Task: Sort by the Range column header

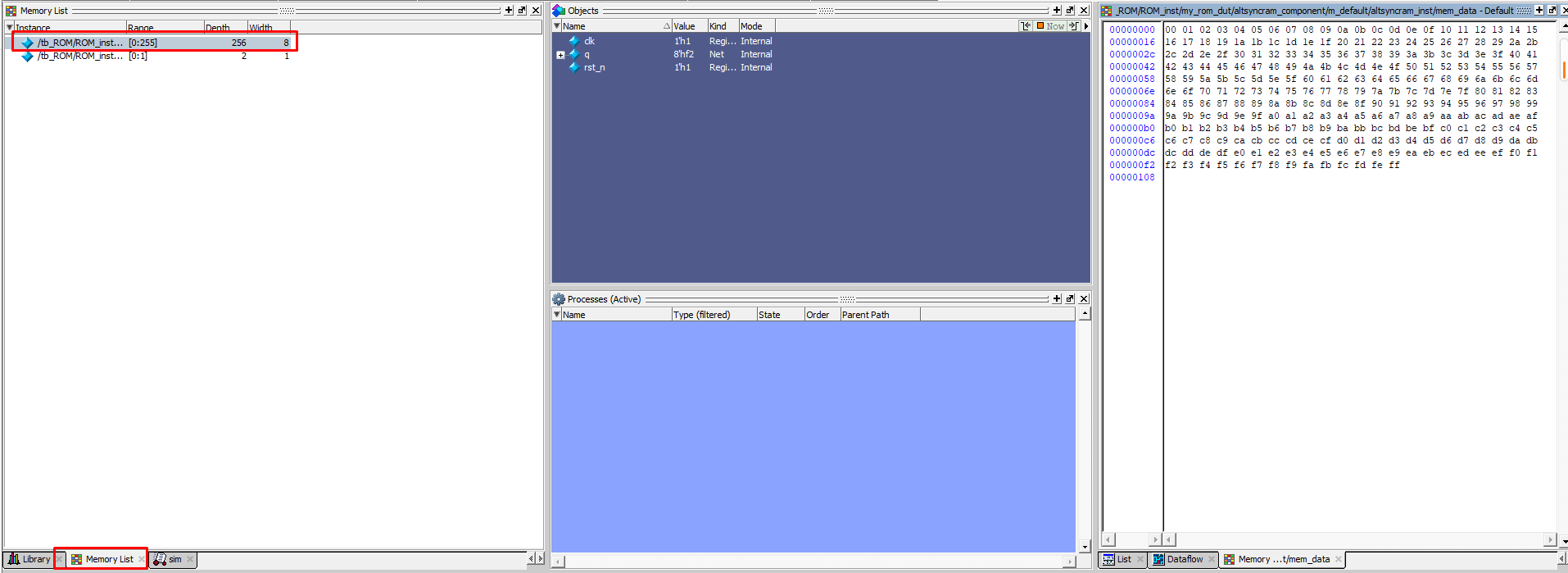Action: click(165, 27)
